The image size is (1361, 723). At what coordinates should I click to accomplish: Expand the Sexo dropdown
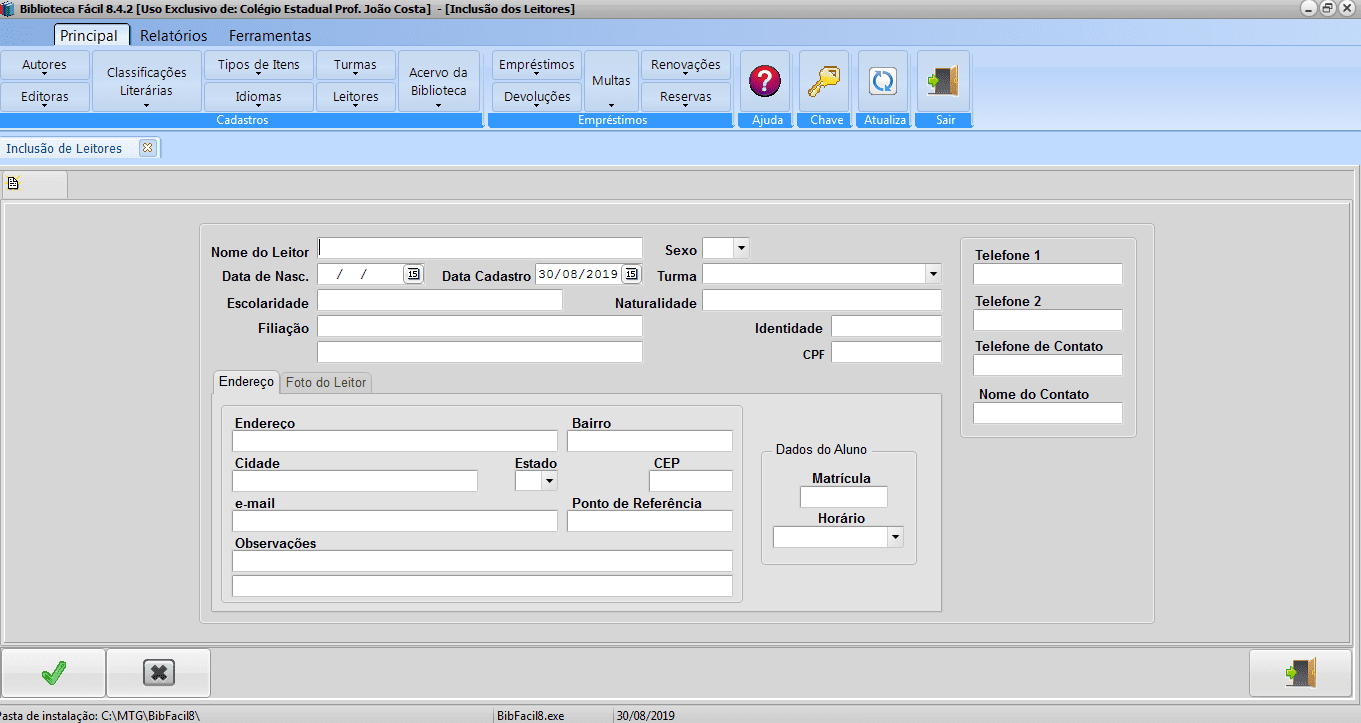pos(741,248)
